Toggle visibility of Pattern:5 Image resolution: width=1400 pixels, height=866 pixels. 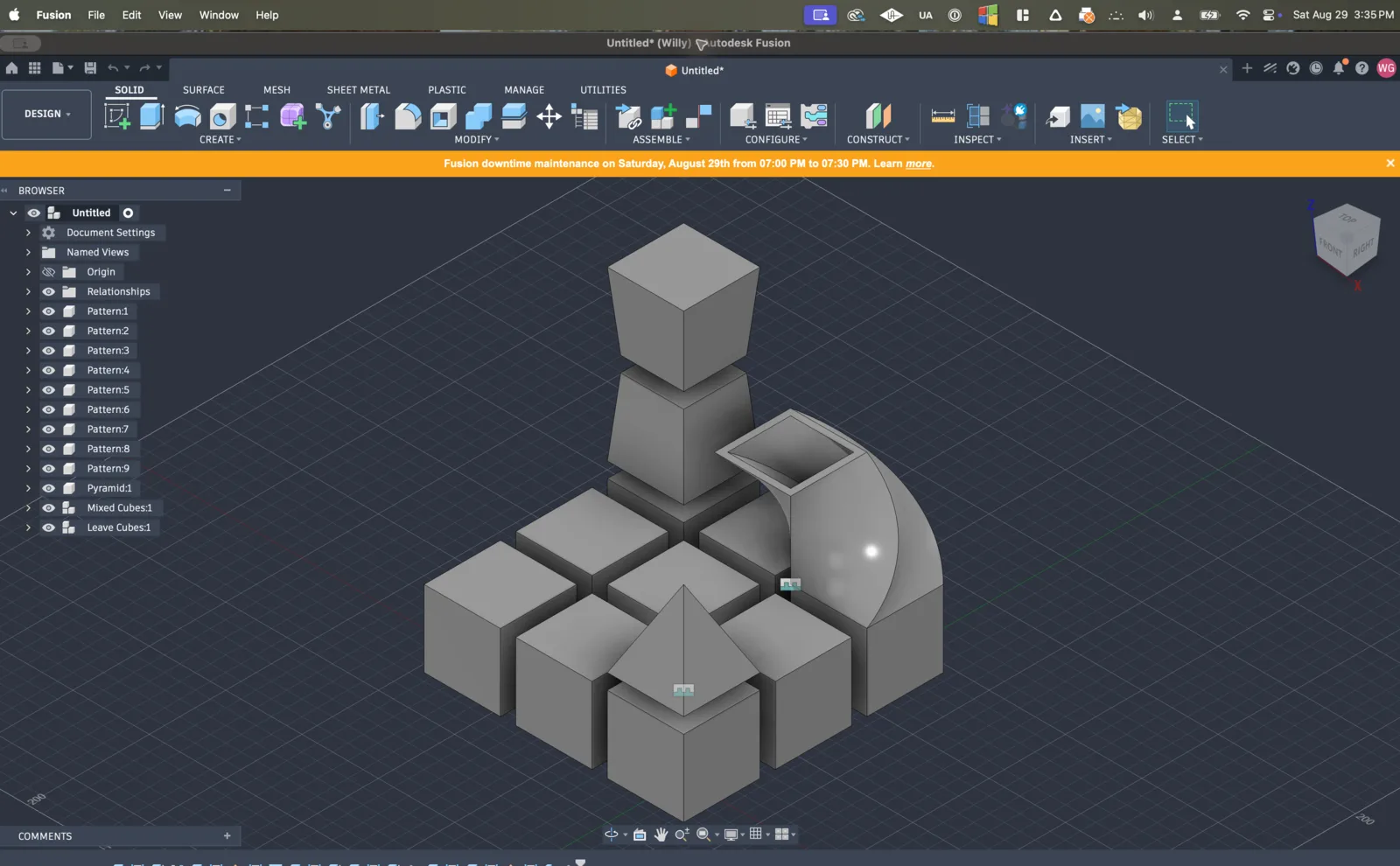[x=48, y=390]
